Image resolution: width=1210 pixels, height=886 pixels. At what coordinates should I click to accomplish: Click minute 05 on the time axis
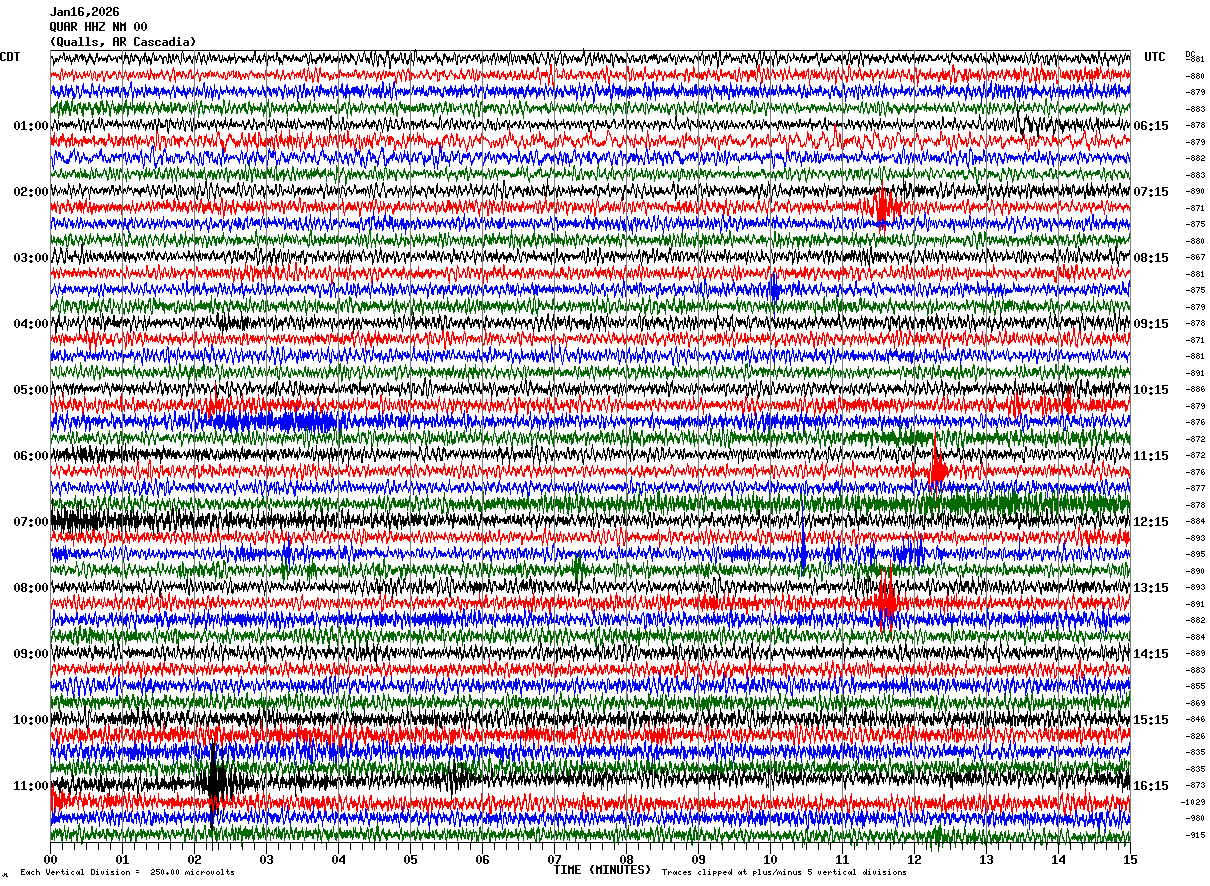(x=410, y=859)
